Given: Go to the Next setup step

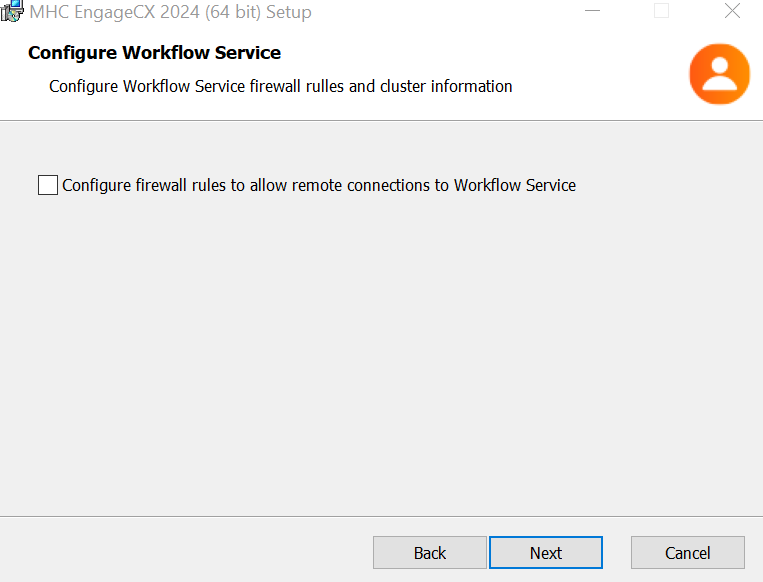Looking at the screenshot, I should pyautogui.click(x=545, y=553).
